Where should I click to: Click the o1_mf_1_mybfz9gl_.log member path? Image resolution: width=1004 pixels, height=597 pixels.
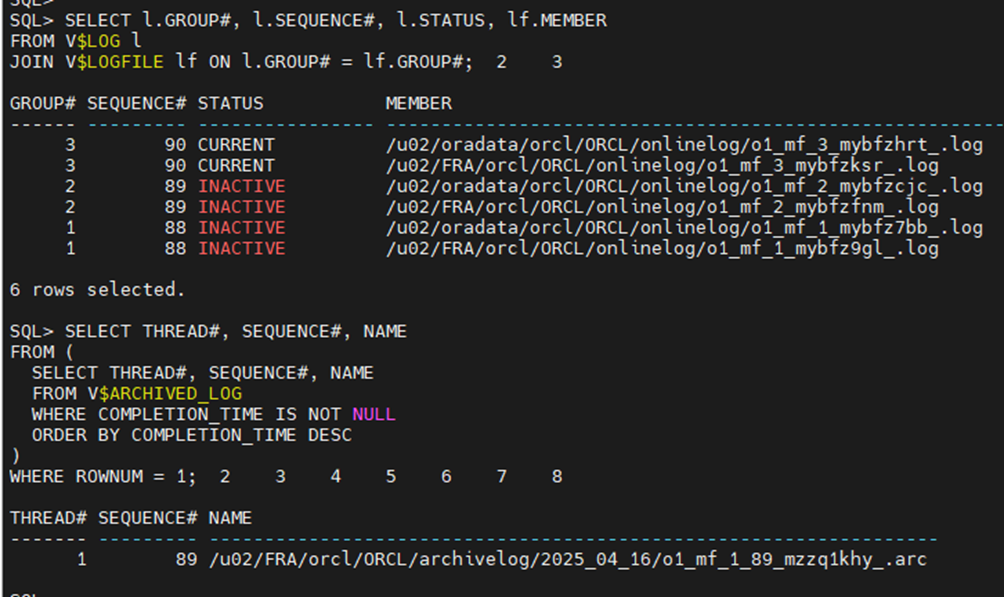pos(662,249)
